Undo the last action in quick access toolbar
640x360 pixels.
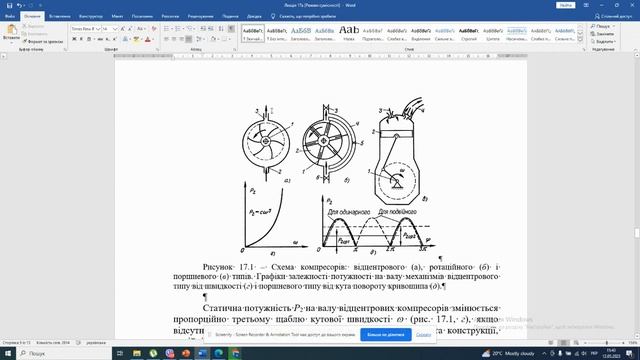click(19, 5)
